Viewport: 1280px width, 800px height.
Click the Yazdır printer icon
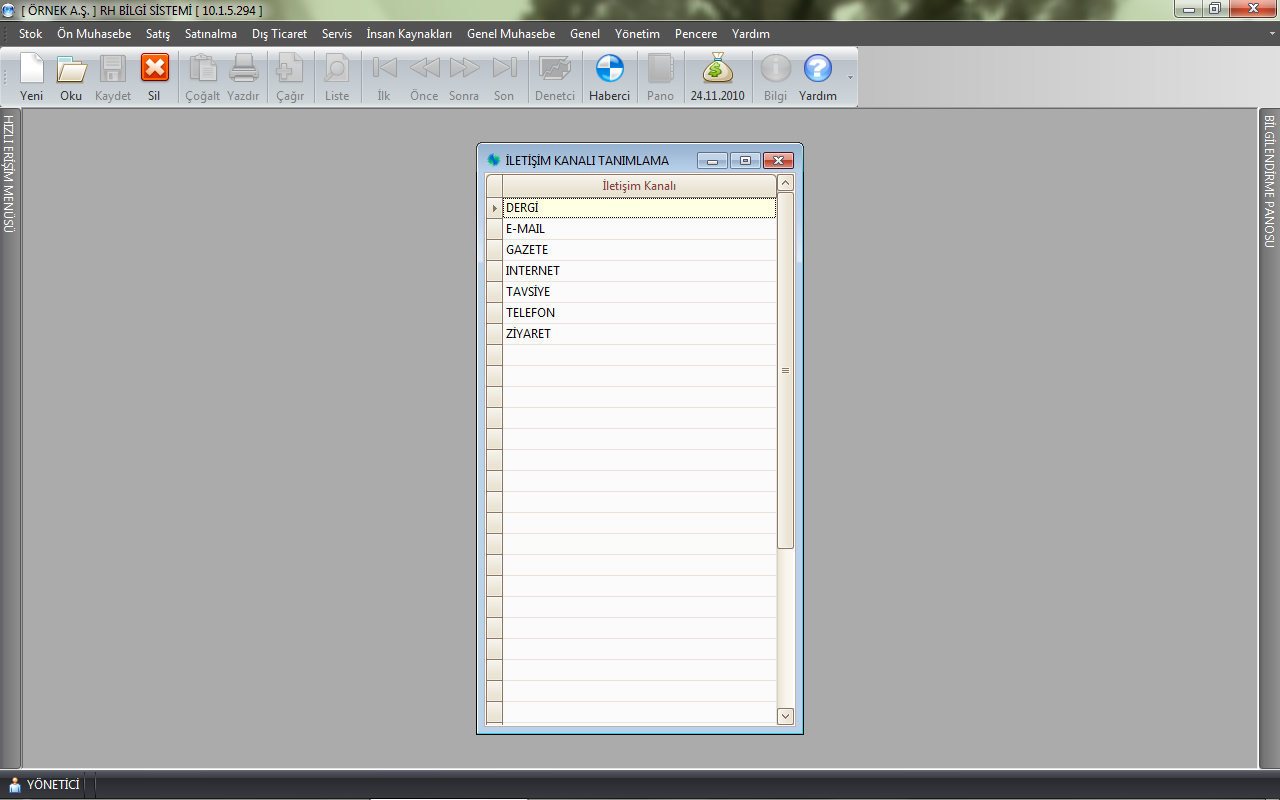click(243, 70)
